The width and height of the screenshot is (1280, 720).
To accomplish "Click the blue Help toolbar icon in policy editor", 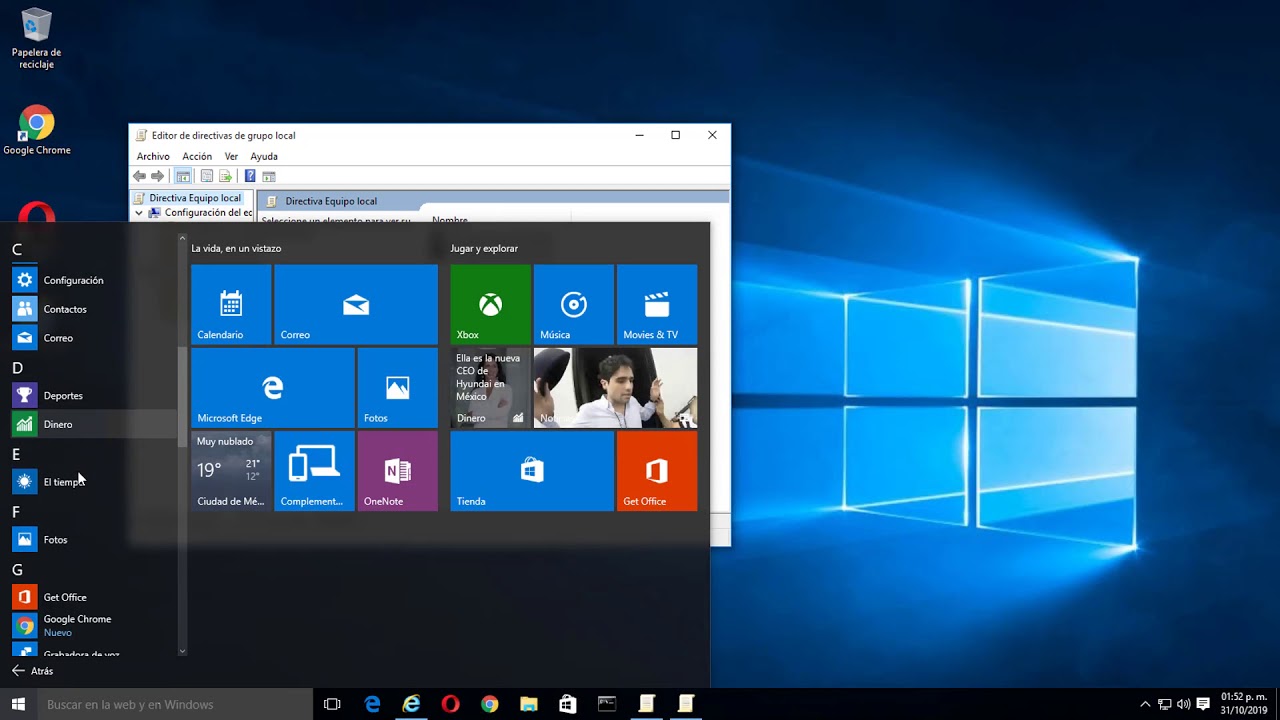I will tap(250, 176).
